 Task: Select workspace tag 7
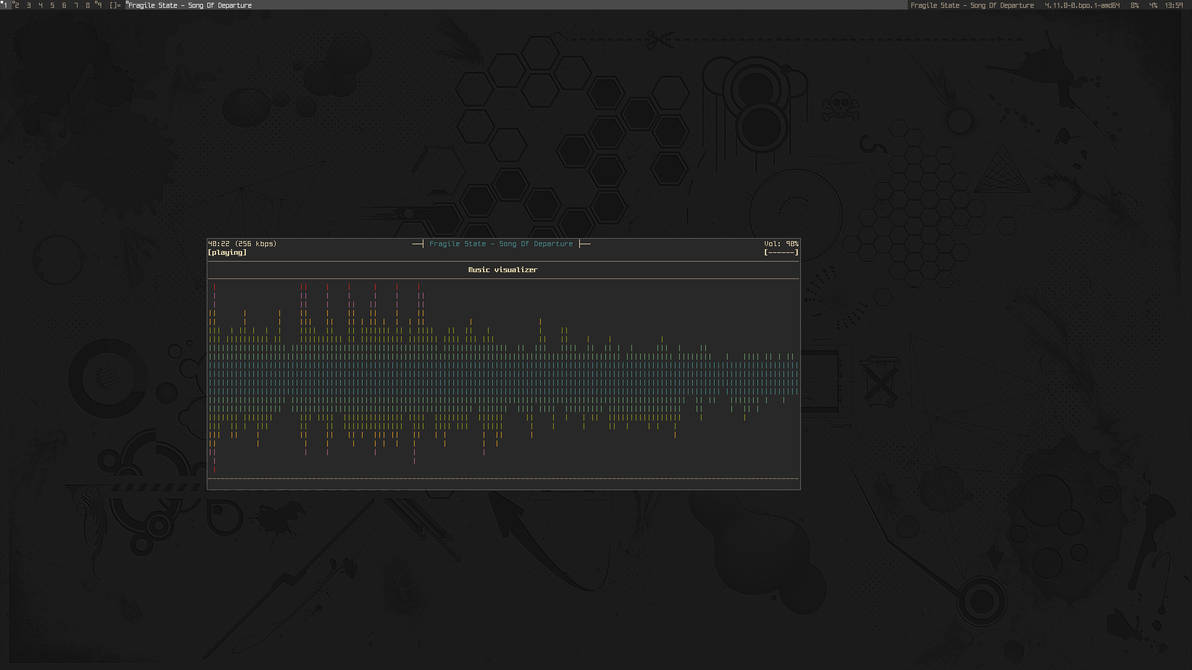(76, 5)
